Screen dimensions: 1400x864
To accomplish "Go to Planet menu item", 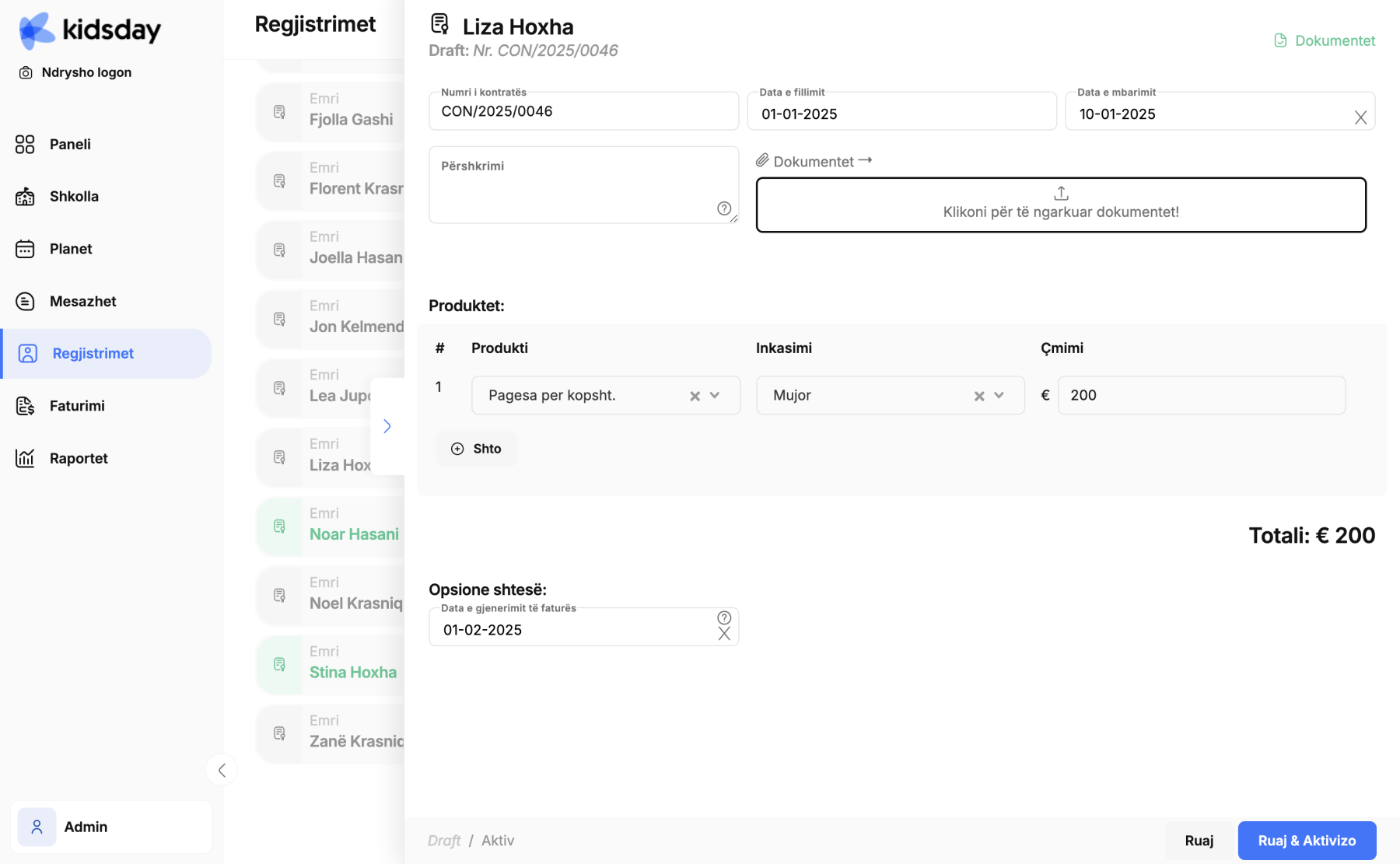I will [x=71, y=249].
